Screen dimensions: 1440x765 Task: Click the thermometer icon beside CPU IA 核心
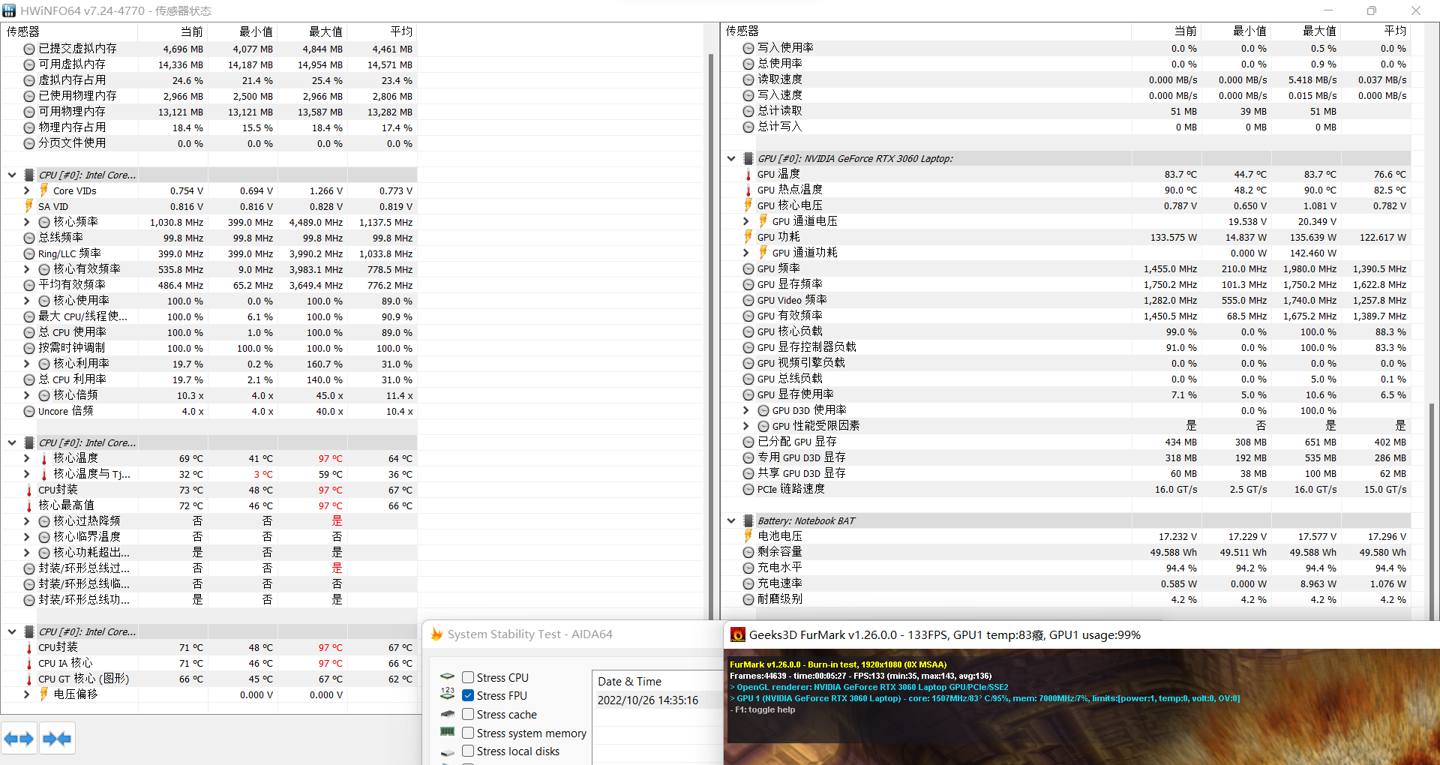coord(28,663)
